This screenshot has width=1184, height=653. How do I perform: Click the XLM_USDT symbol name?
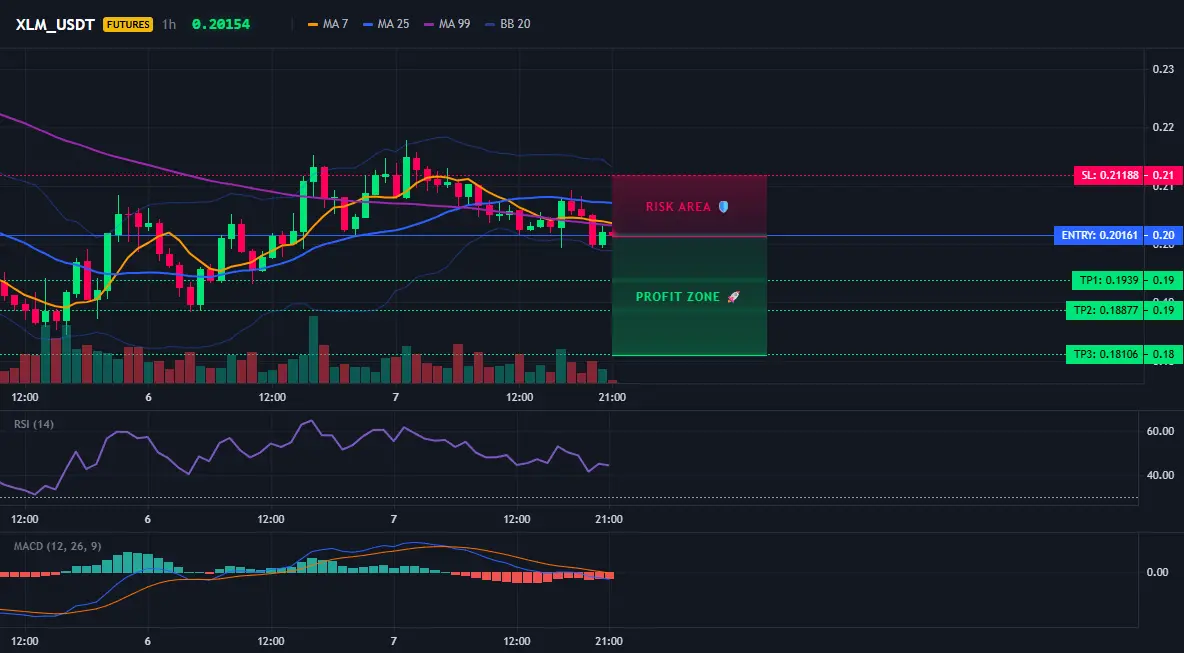coord(55,24)
